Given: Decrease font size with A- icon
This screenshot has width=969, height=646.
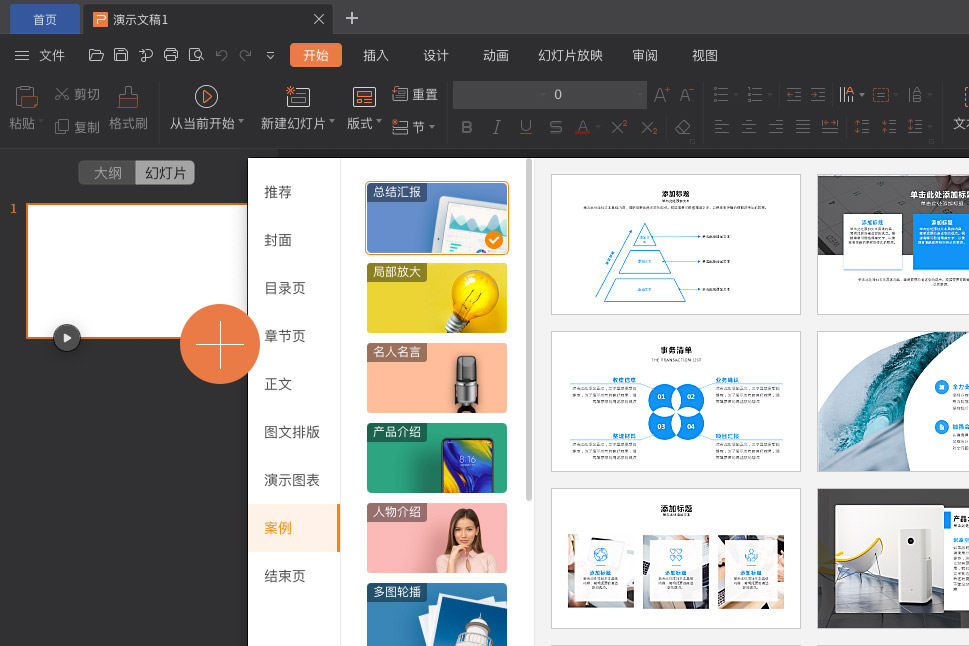Looking at the screenshot, I should pos(687,95).
